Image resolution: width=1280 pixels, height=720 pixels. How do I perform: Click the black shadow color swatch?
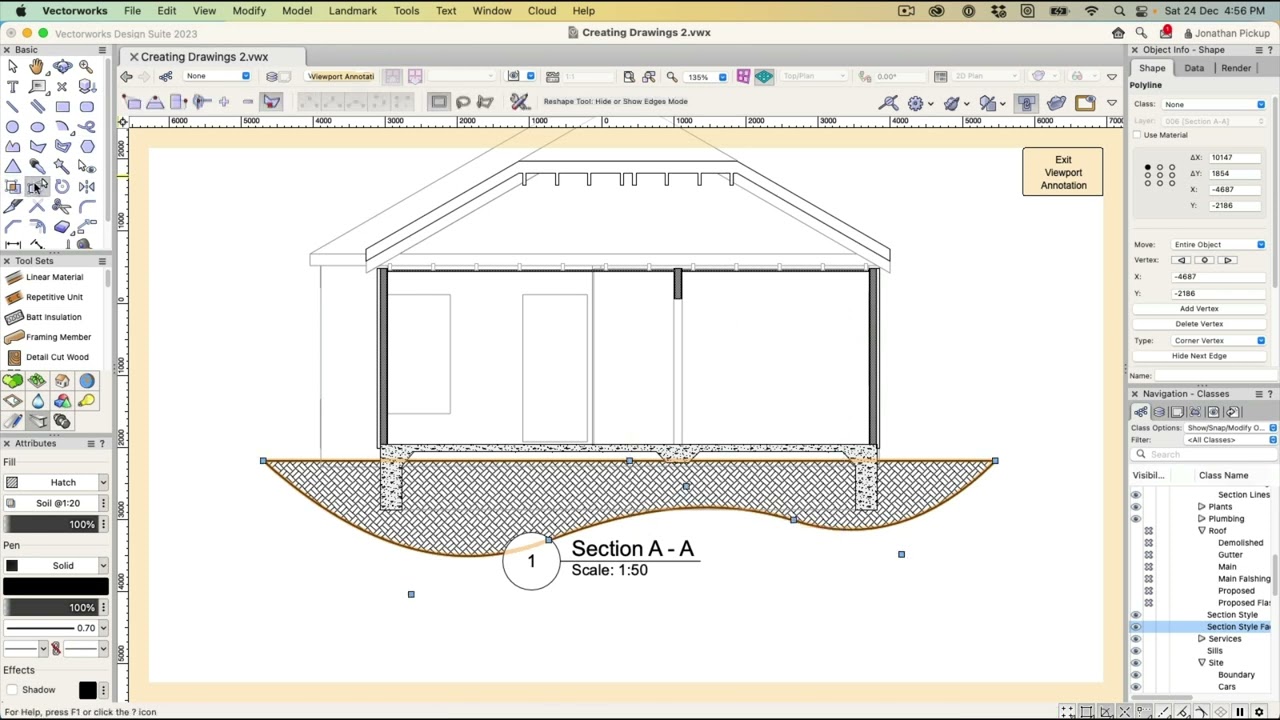(87, 690)
